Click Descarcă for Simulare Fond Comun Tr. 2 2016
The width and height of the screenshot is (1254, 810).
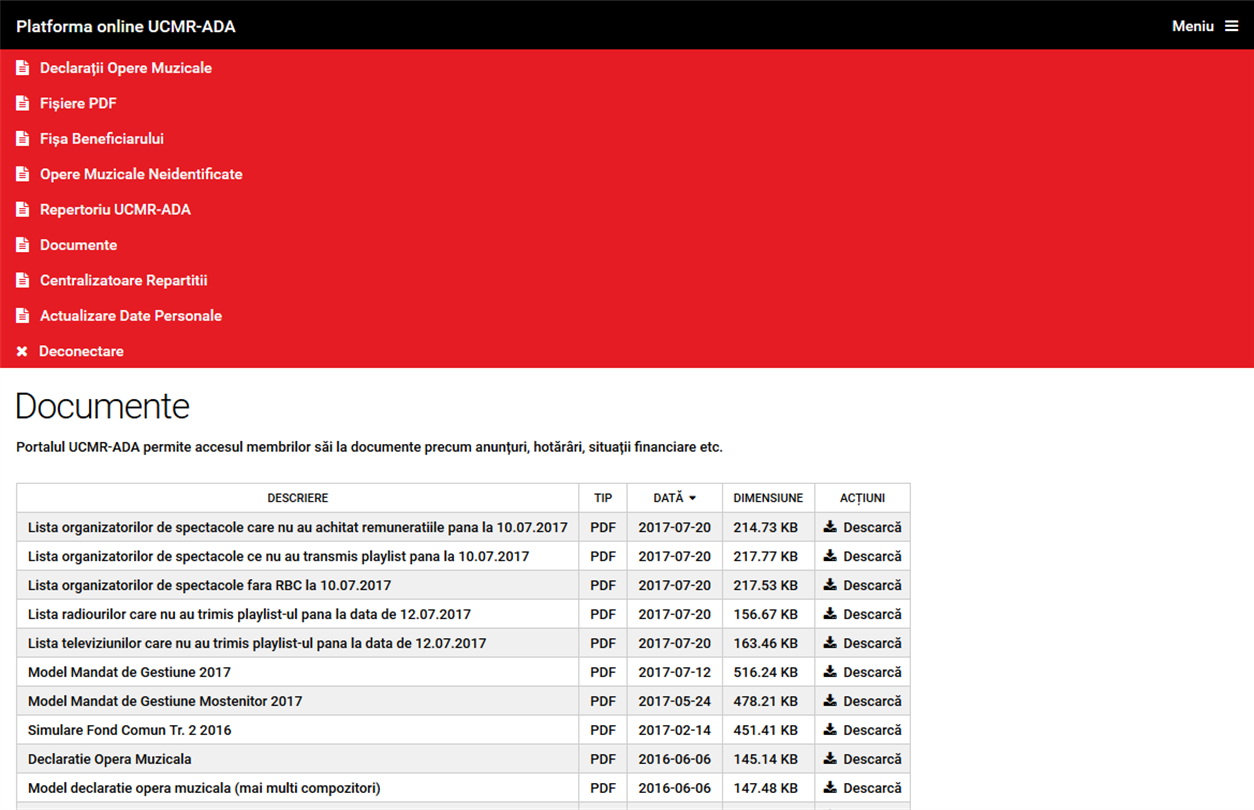coord(872,730)
